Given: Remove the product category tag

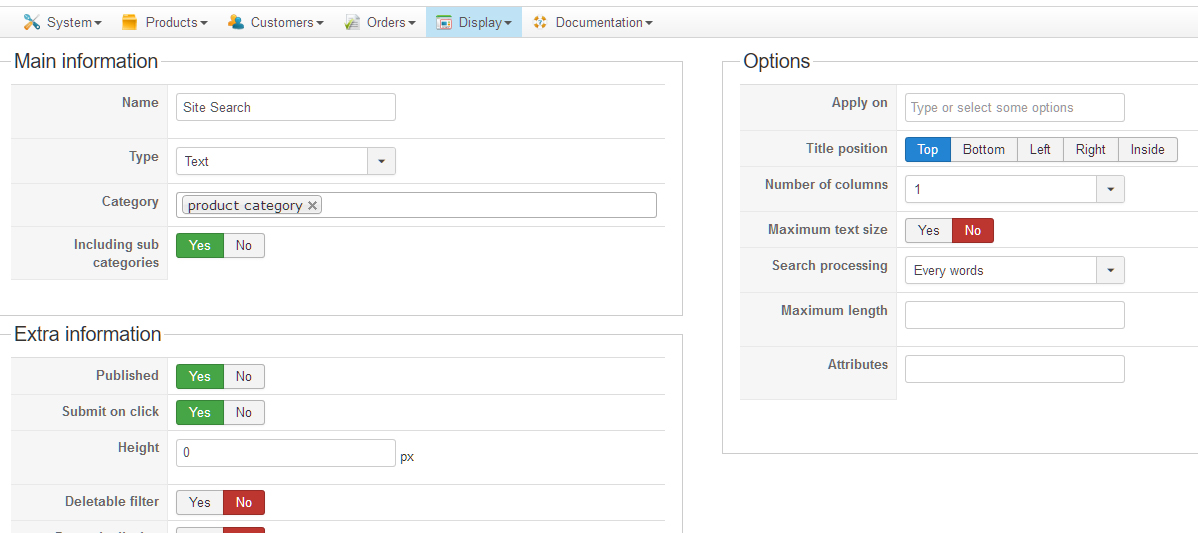Looking at the screenshot, I should coord(313,205).
